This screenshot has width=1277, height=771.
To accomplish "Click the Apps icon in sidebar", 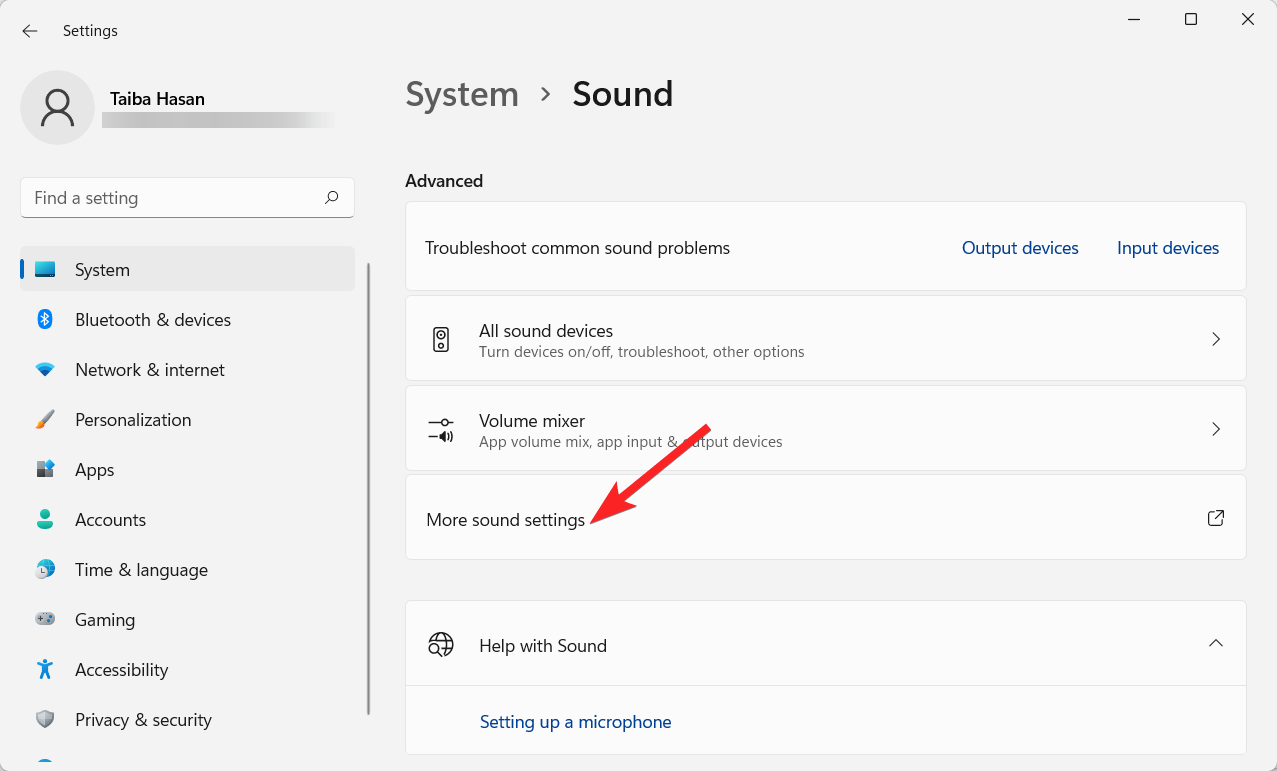I will (45, 470).
